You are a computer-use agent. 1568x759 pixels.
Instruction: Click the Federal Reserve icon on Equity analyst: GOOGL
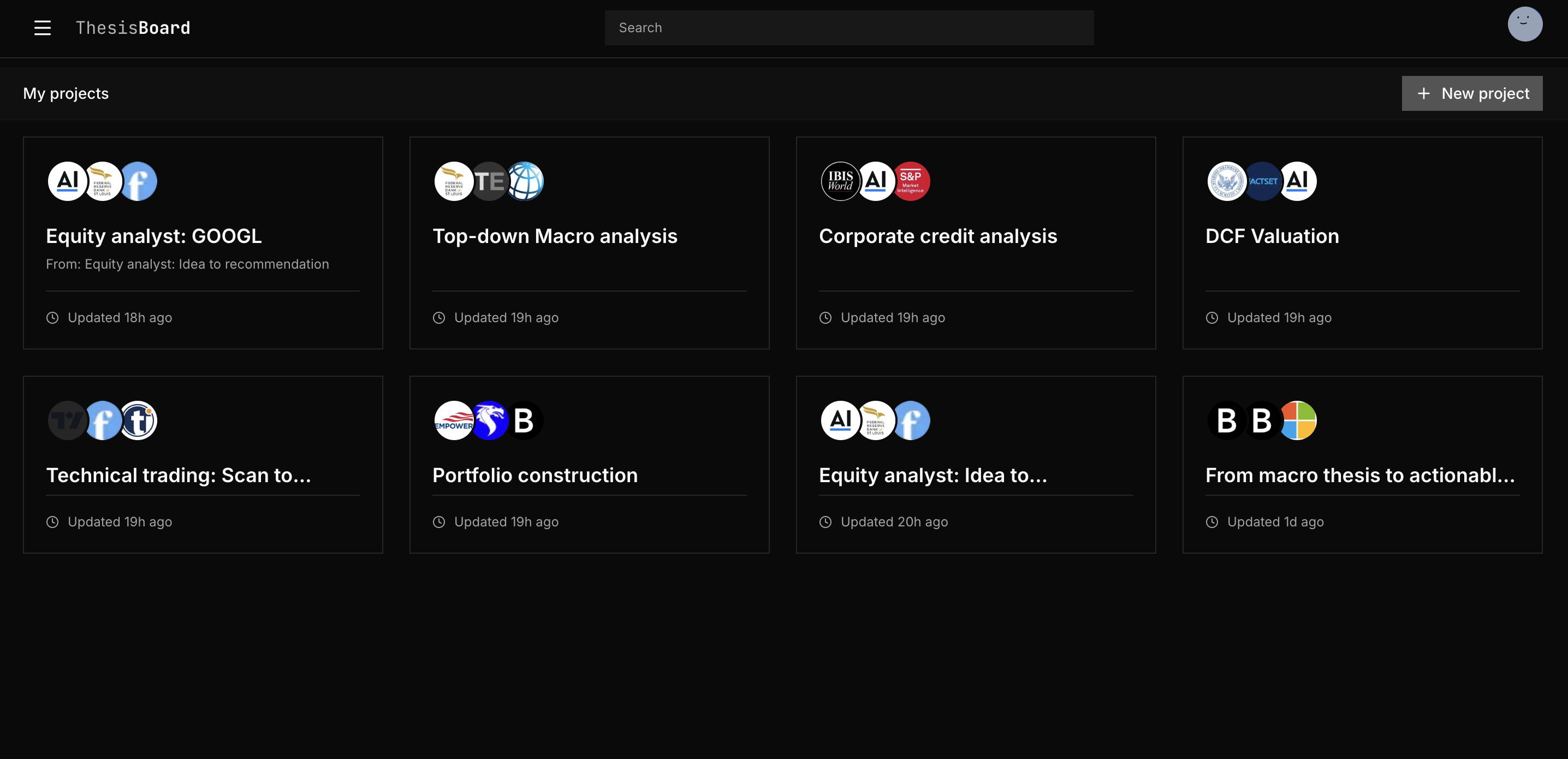pos(103,181)
